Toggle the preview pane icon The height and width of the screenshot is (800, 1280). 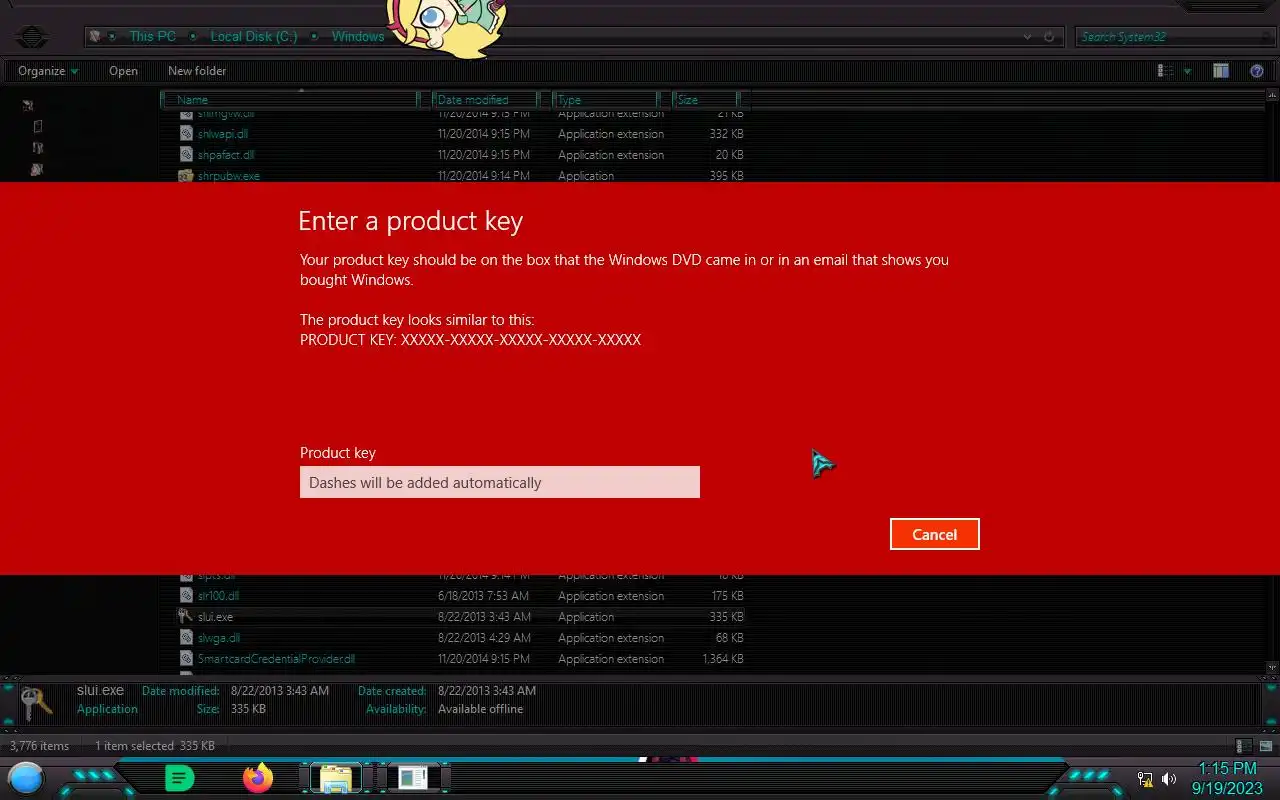(x=1220, y=71)
